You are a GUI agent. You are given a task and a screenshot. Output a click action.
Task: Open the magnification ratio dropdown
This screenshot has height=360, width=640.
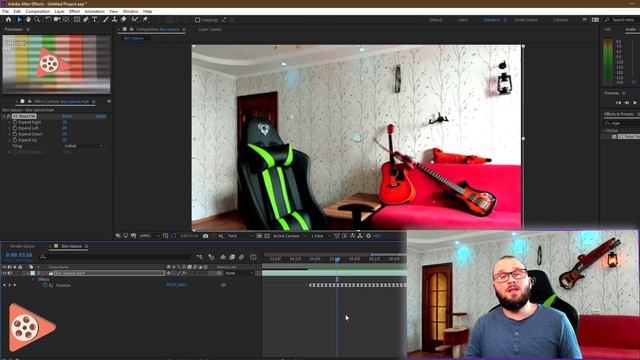[x=149, y=236]
